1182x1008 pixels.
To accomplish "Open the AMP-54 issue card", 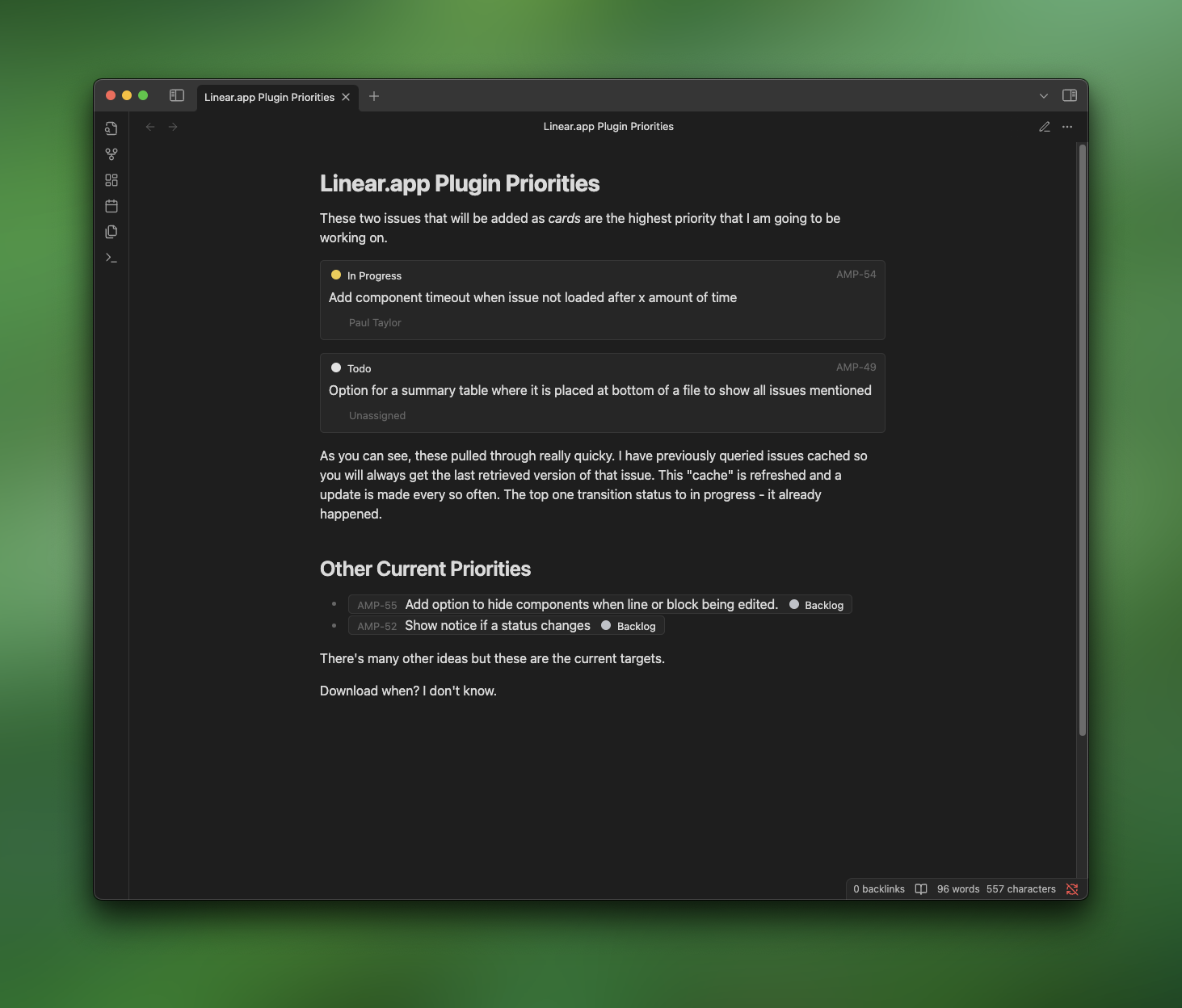I will pos(603,300).
